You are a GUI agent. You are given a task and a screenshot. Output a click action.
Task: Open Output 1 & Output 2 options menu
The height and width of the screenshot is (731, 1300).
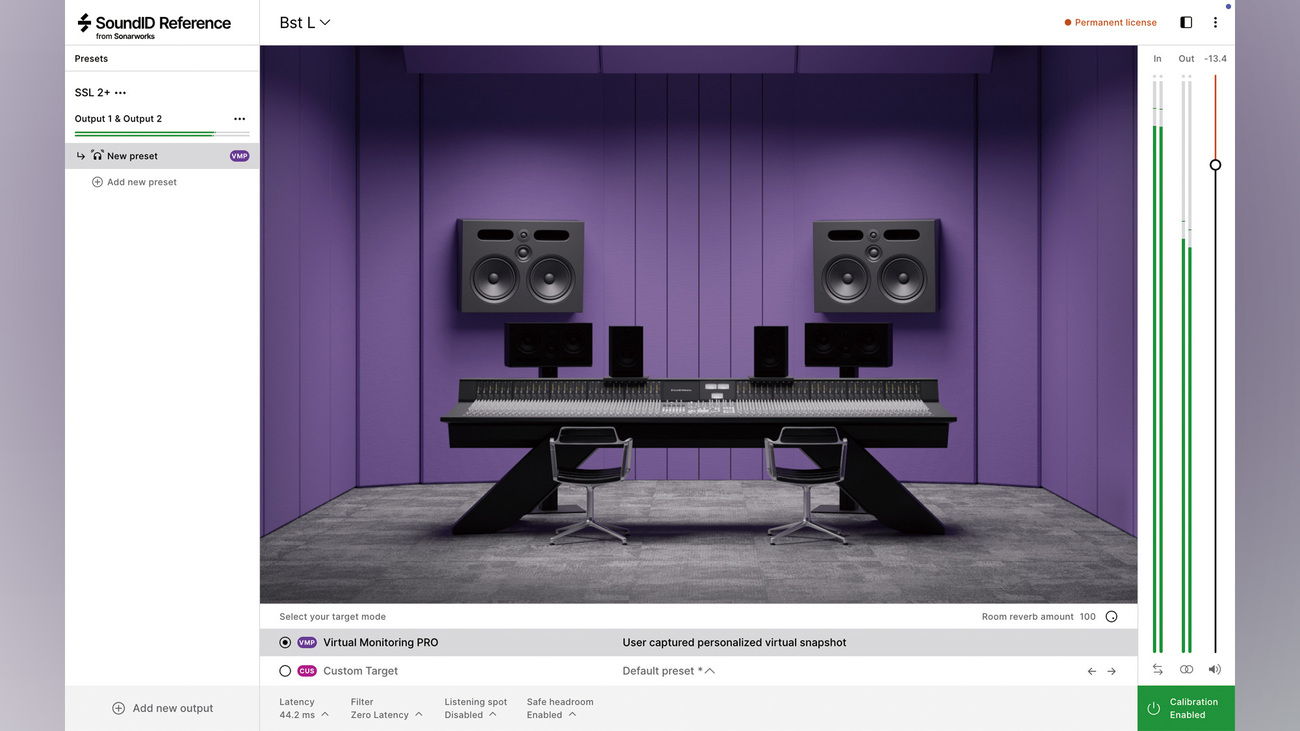(239, 119)
